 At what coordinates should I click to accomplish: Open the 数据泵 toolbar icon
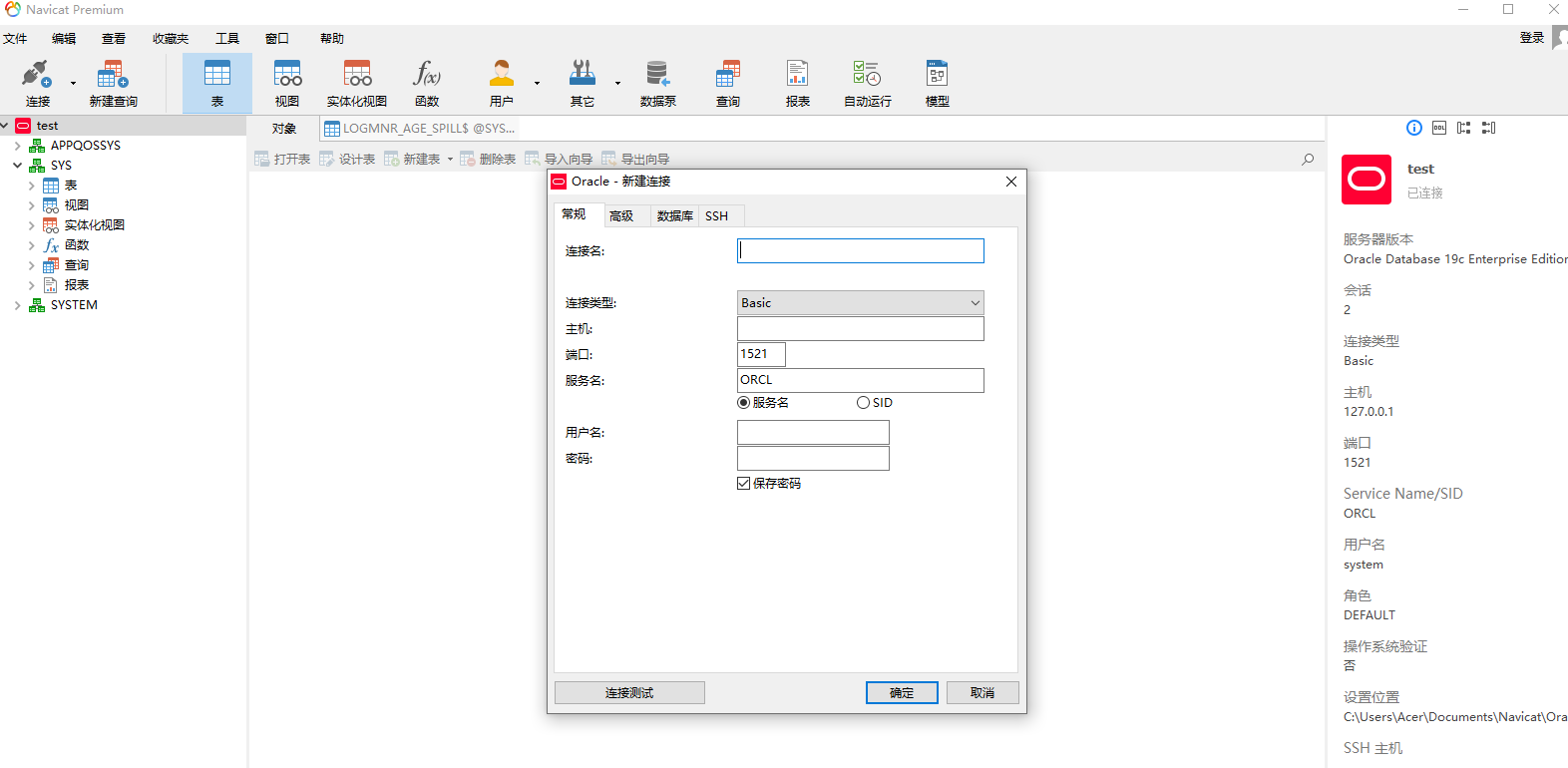tap(658, 84)
